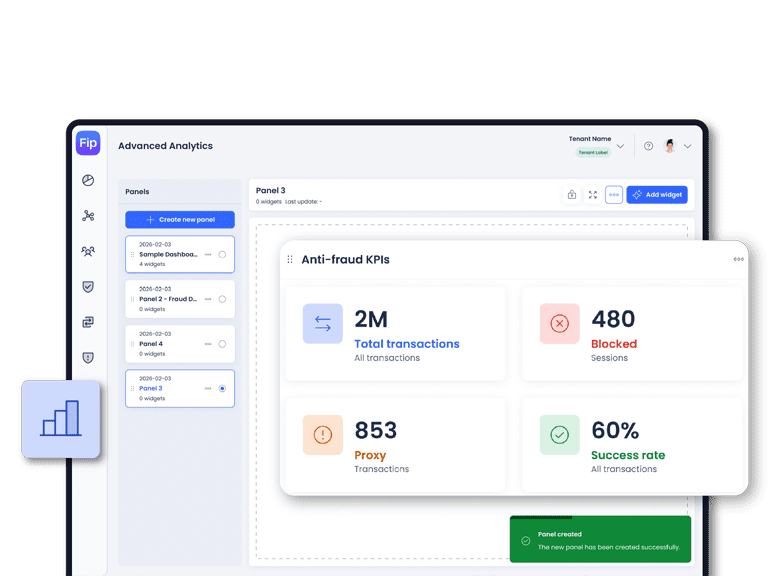Open the Panel 2 - Fraud D... entry

(x=180, y=299)
